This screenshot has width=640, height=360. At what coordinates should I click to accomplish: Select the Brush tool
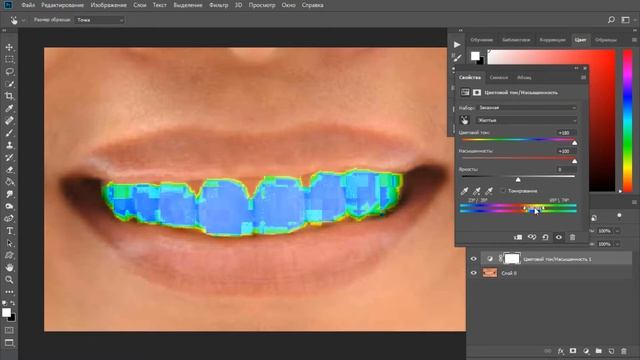point(9,133)
